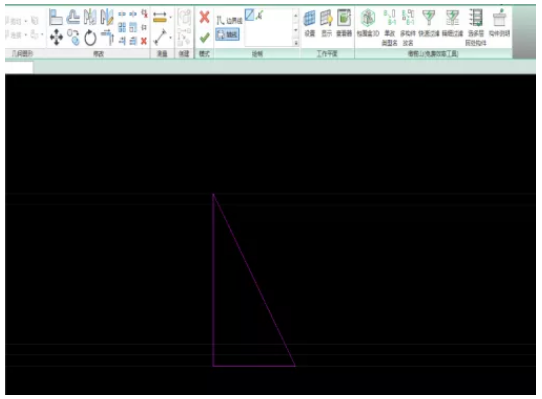Select the vertical magenta sketch line

tap(213, 280)
